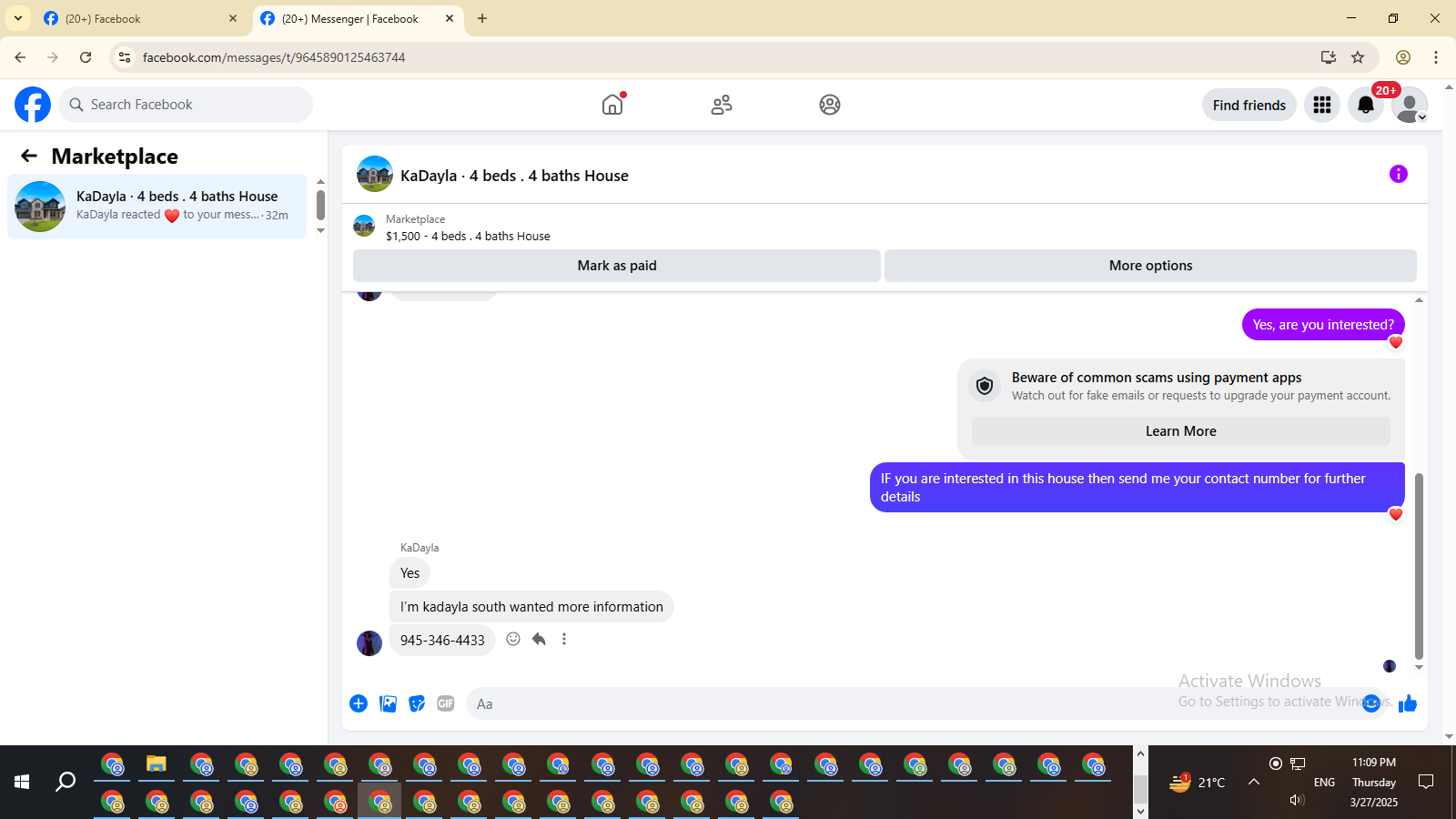Open the Facebook menu grid icon
The width and height of the screenshot is (1456, 819).
pos(1322,105)
